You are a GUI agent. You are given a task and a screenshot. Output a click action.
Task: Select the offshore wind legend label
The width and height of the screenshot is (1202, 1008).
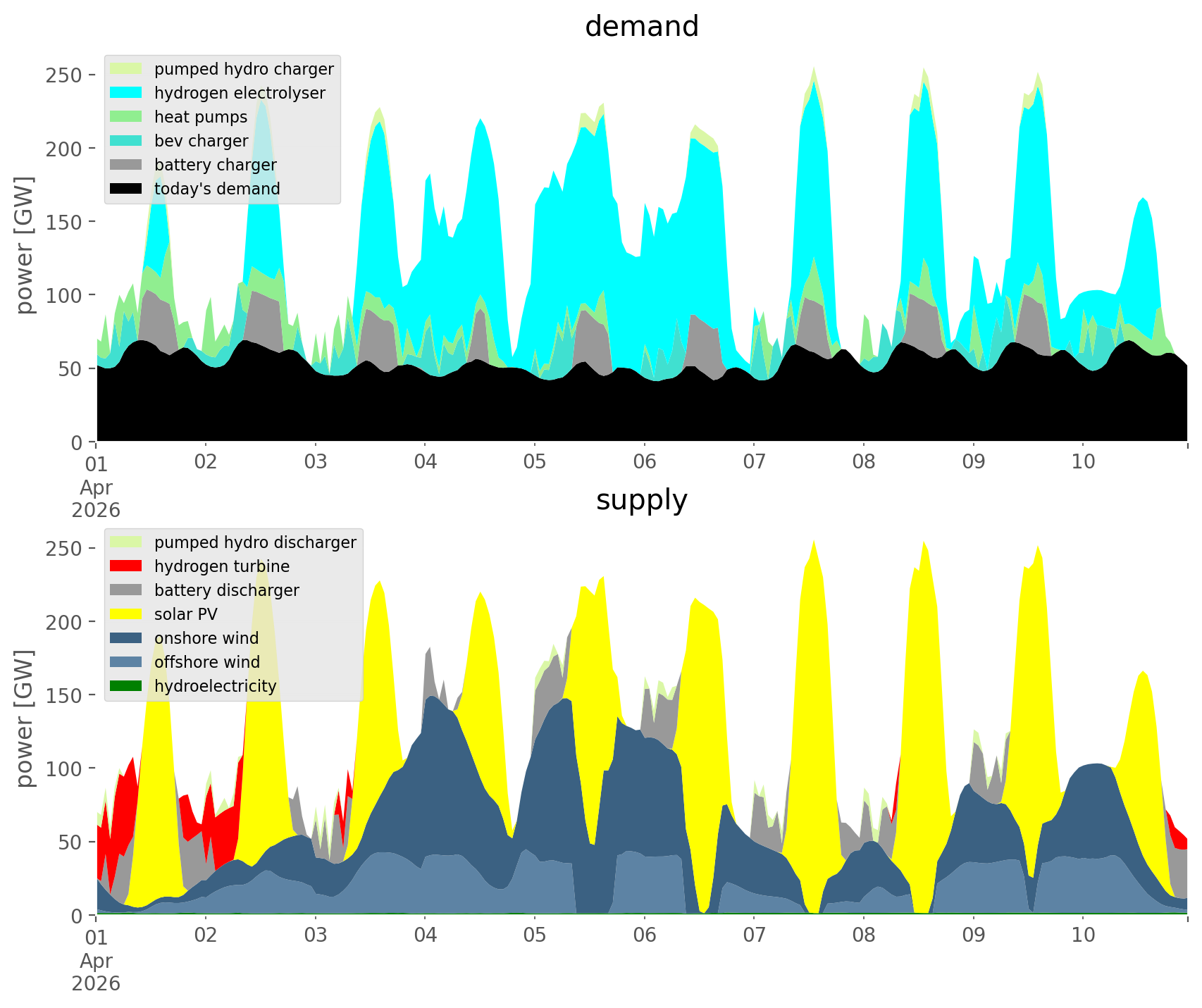(x=207, y=662)
